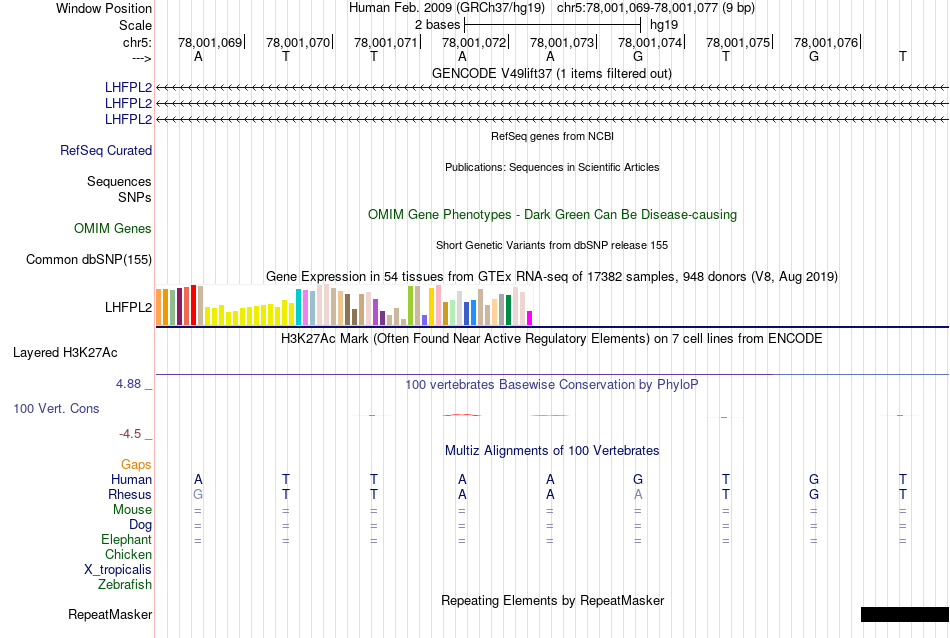This screenshot has height=638, width=950.
Task: Click 100 vertebrates Basewise Conservation by PhyloP title
Action: click(552, 384)
